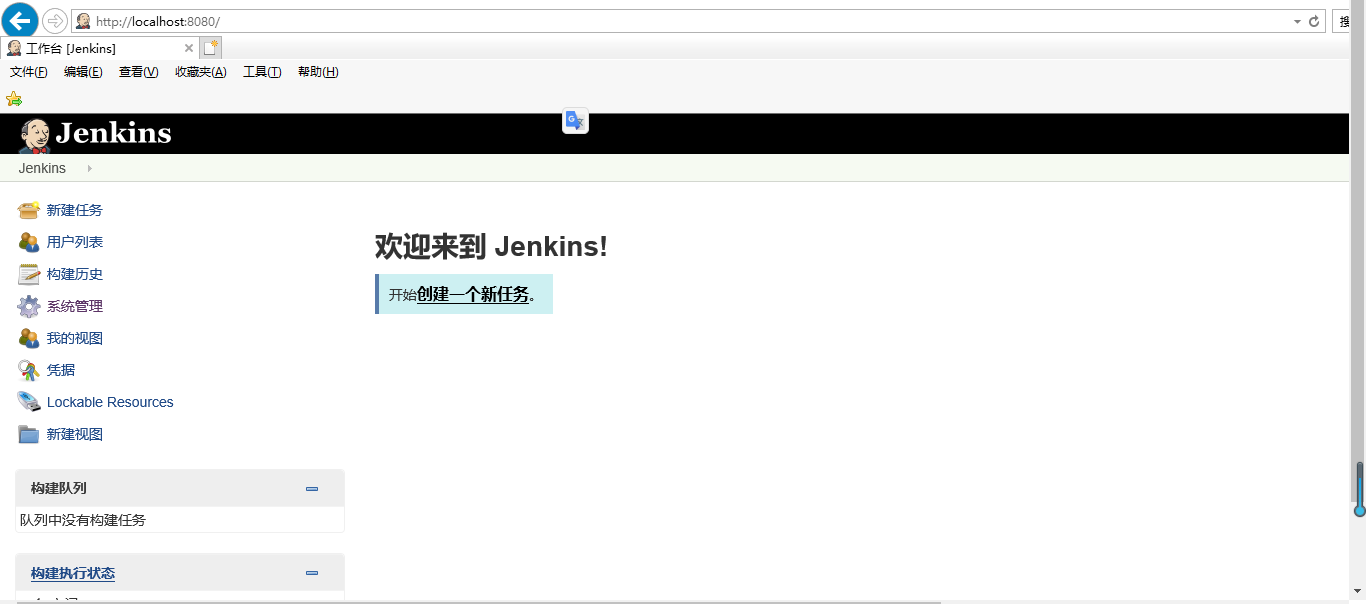
Task: Click the 新建任务 icon
Action: pos(29,210)
